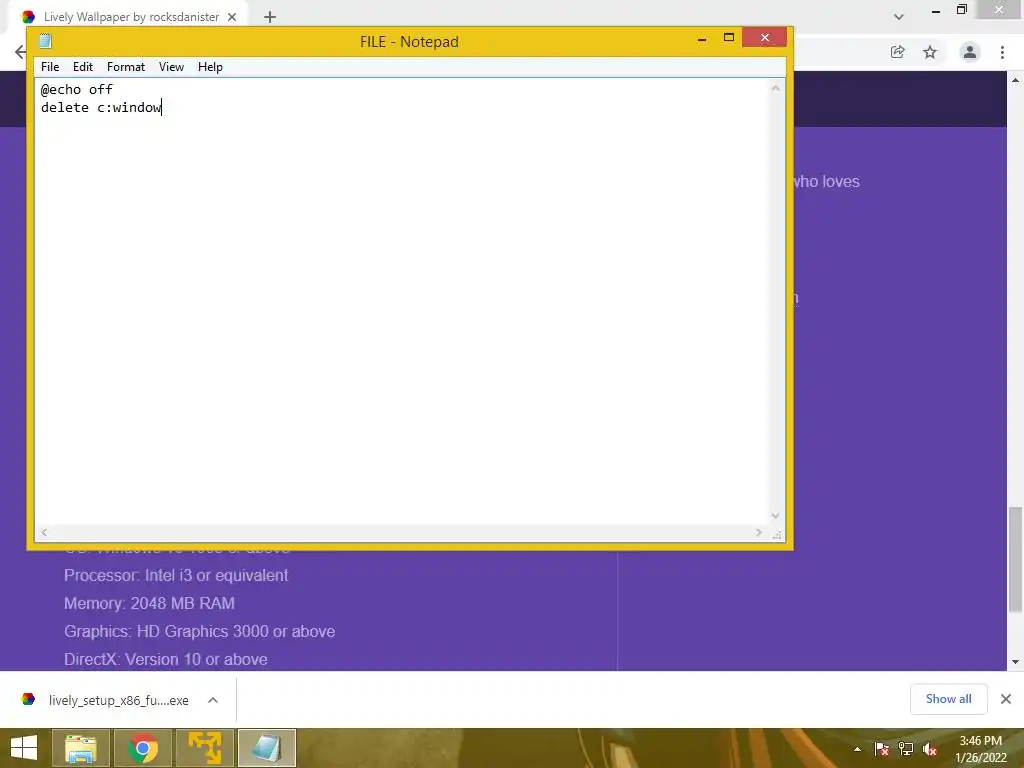The width and height of the screenshot is (1024, 768).
Task: Open File Explorer from taskbar
Action: click(x=81, y=748)
